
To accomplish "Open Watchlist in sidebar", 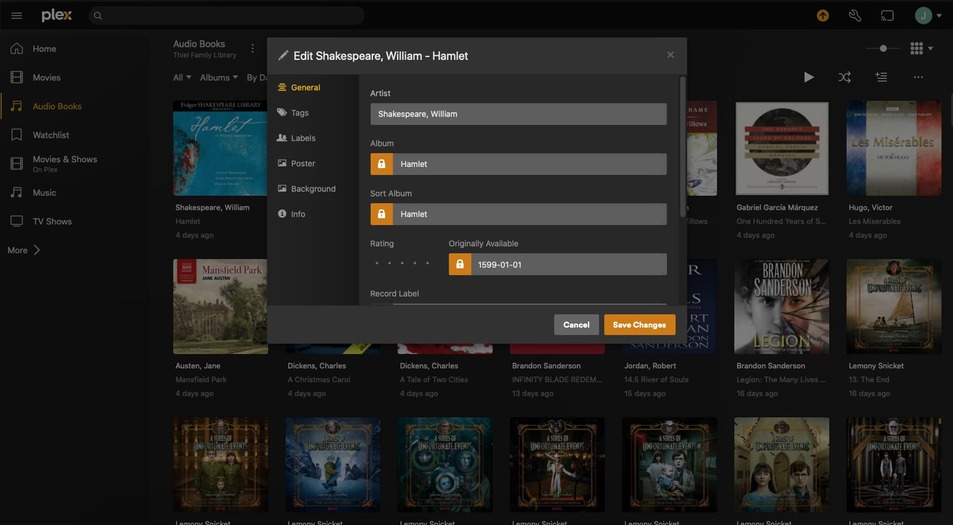I will 51,135.
